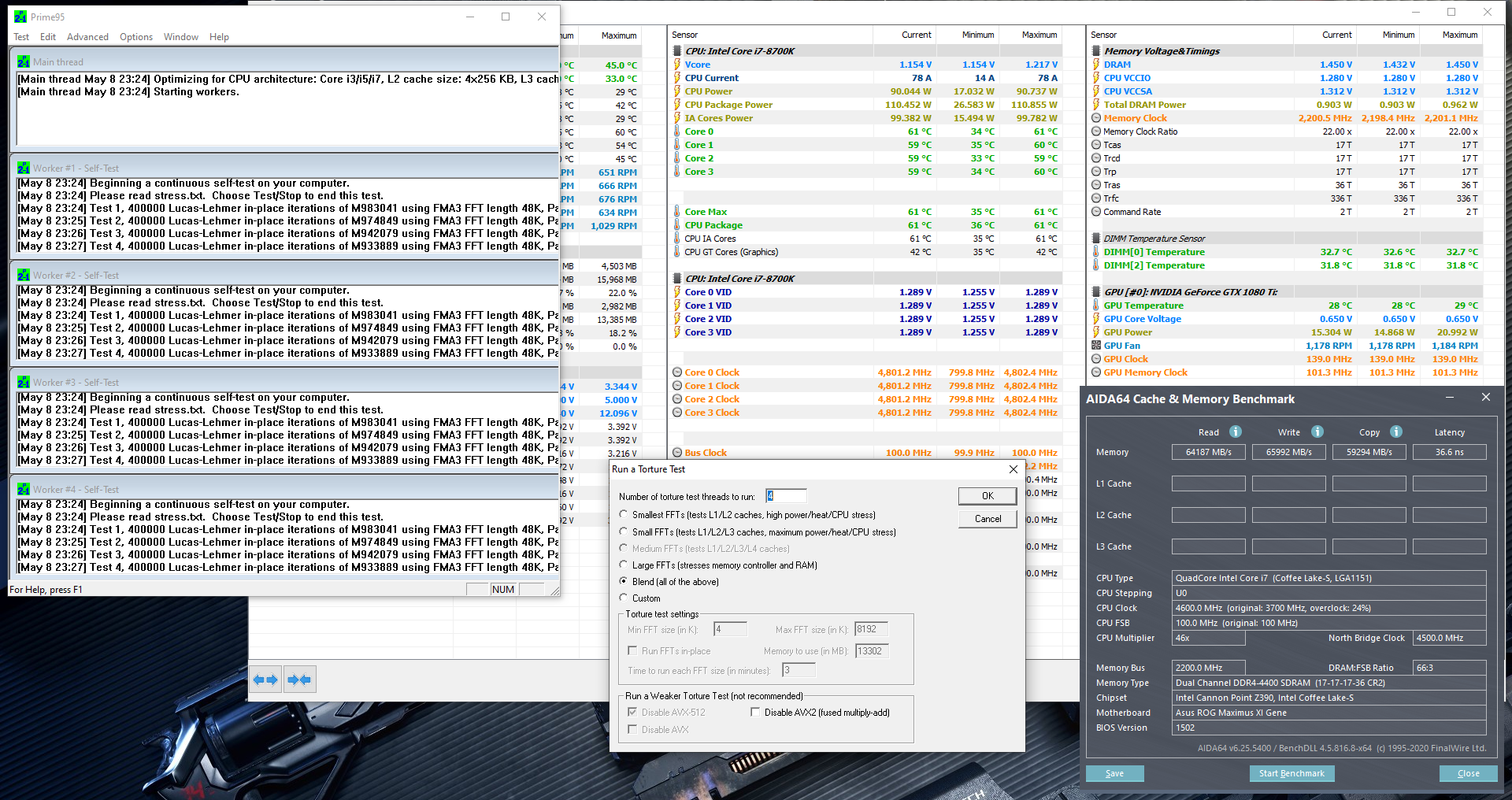Image resolution: width=1512 pixels, height=800 pixels.
Task: Click the lightning icon beside Core 2 VID
Action: coord(677,319)
